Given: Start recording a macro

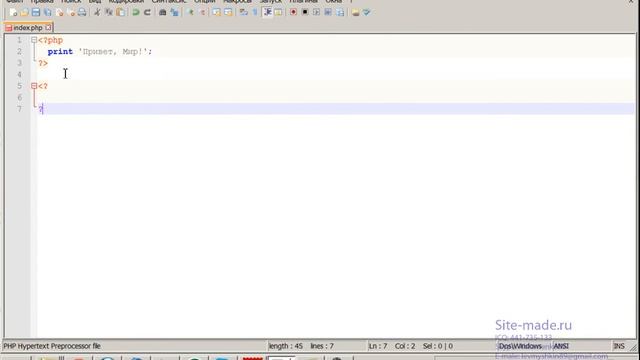Looking at the screenshot, I should coord(293,13).
